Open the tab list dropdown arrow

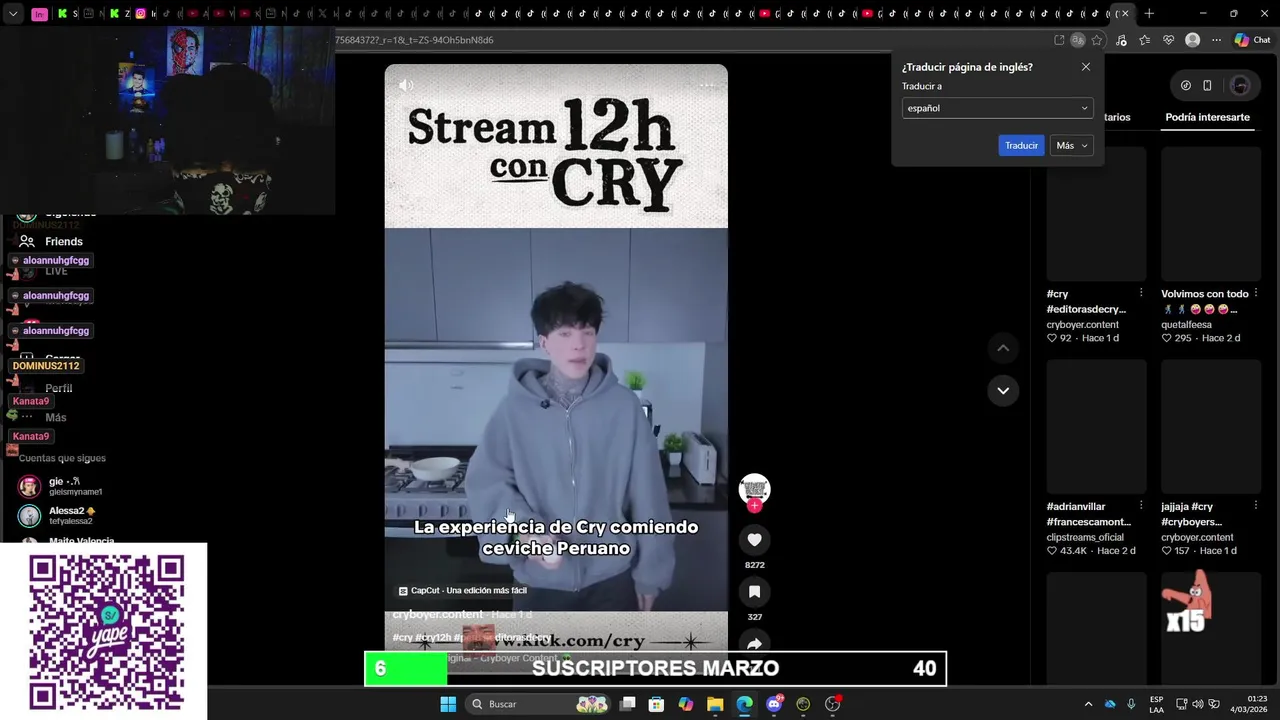[x=13, y=14]
